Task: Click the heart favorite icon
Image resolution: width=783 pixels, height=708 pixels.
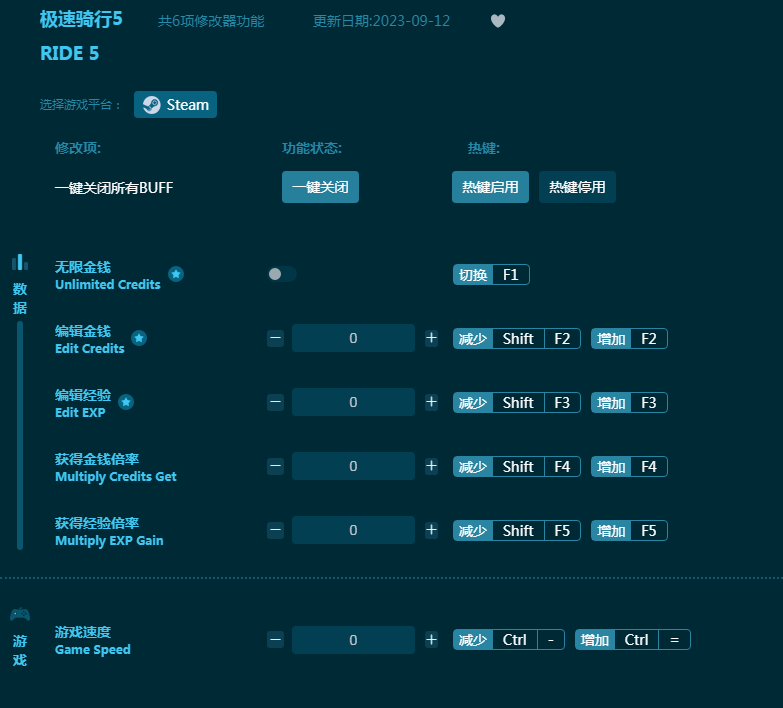Action: (x=498, y=21)
